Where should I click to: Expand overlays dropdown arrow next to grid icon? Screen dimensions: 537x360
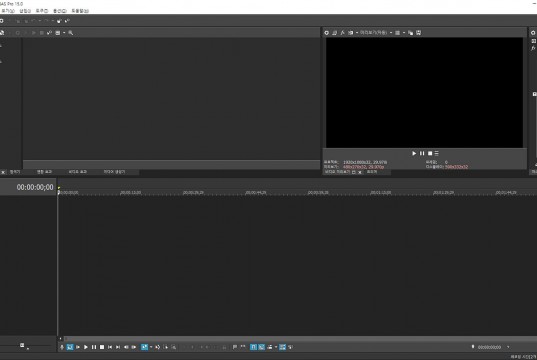pos(404,33)
